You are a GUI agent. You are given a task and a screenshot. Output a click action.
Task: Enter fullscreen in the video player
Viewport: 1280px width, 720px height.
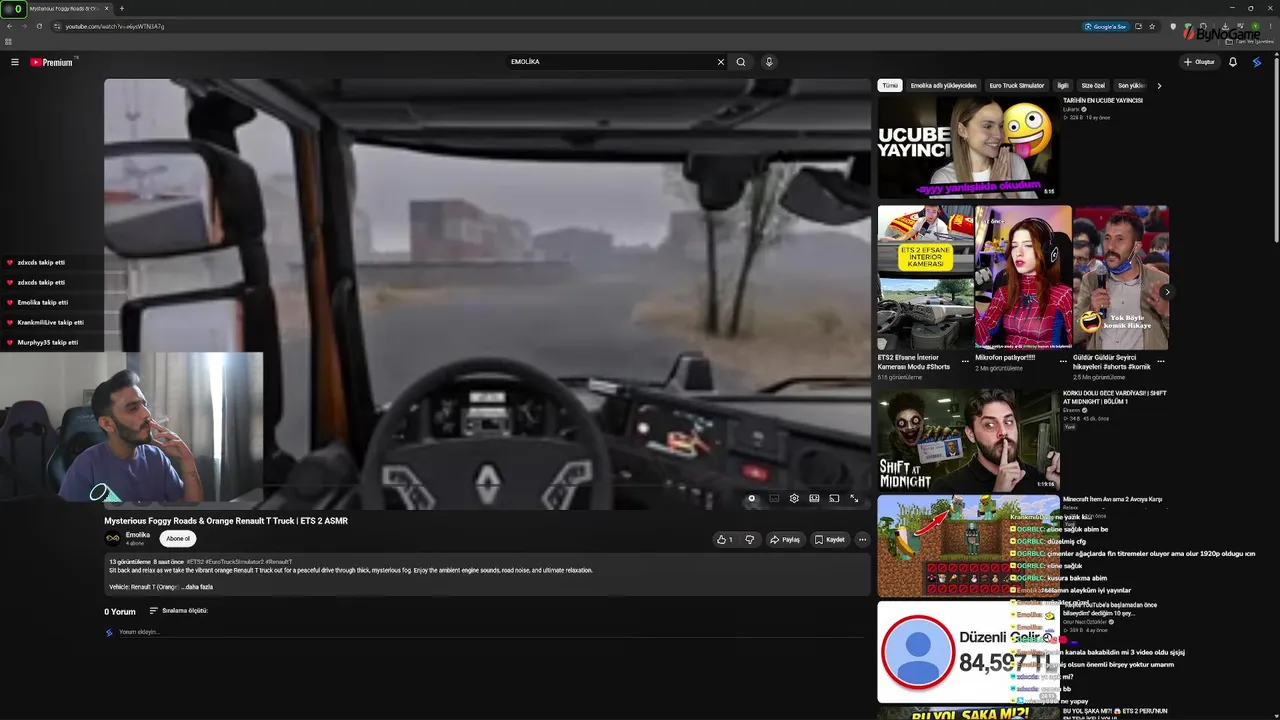tap(854, 498)
